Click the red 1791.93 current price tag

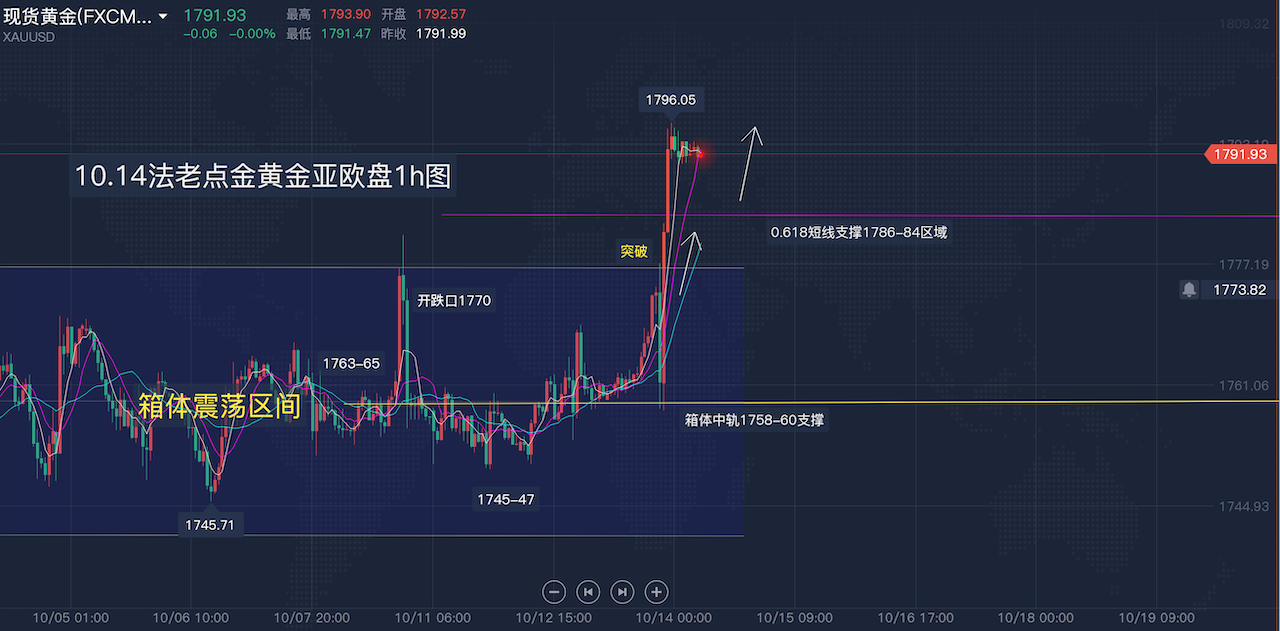tap(1239, 154)
